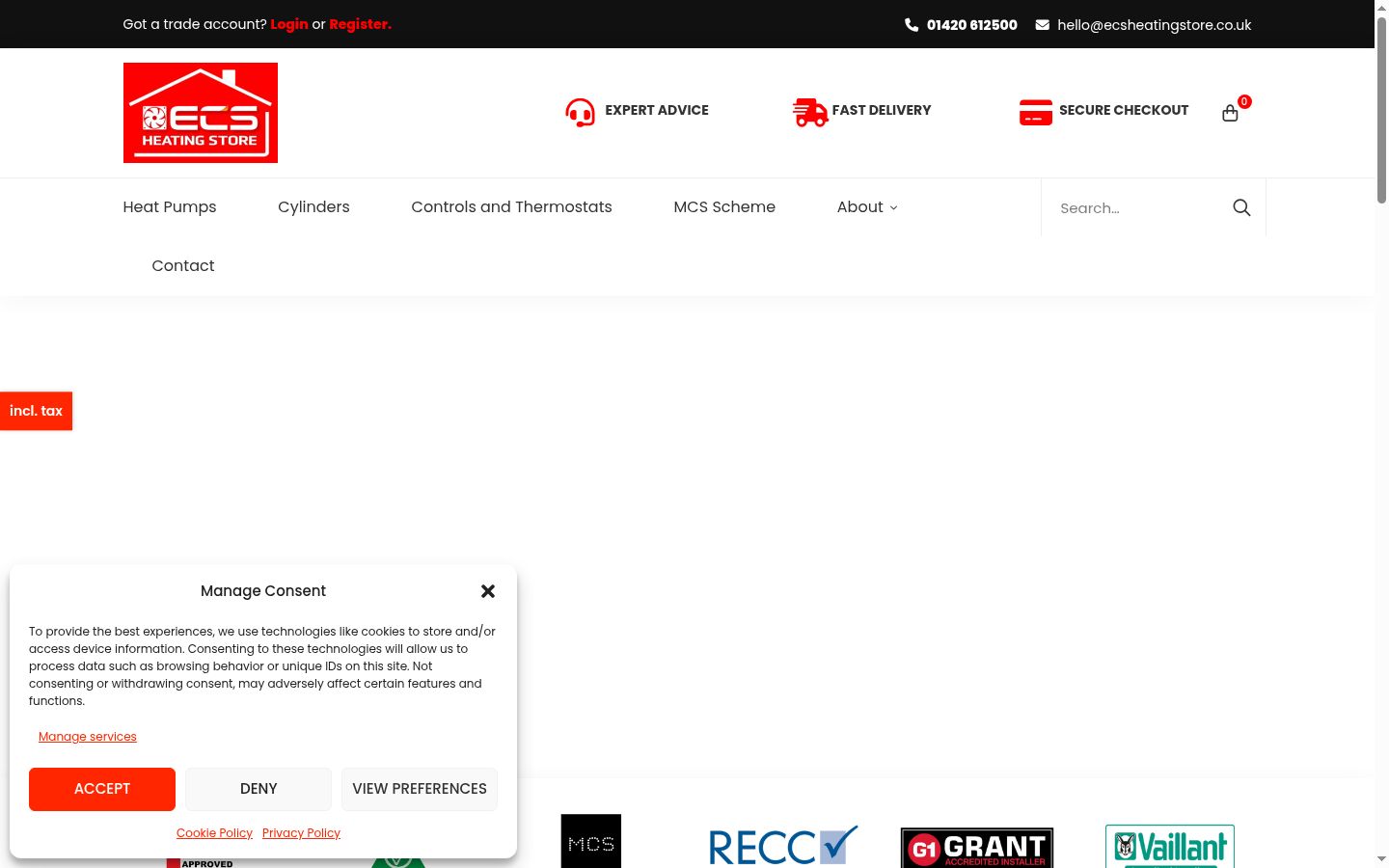Click the Register link
Image resolution: width=1389 pixels, height=868 pixels.
coord(360,24)
